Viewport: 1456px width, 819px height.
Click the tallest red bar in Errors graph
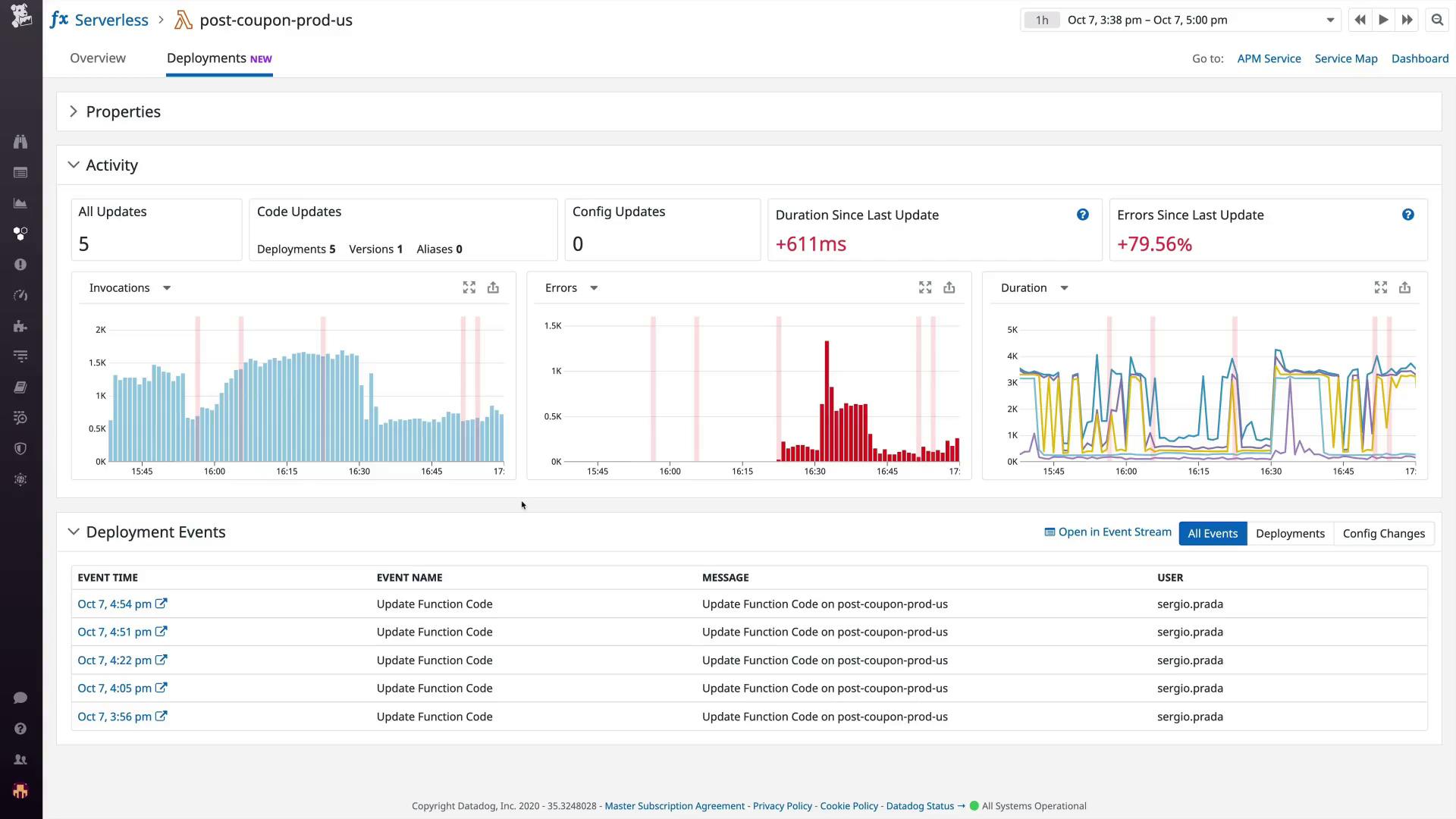tap(827, 401)
